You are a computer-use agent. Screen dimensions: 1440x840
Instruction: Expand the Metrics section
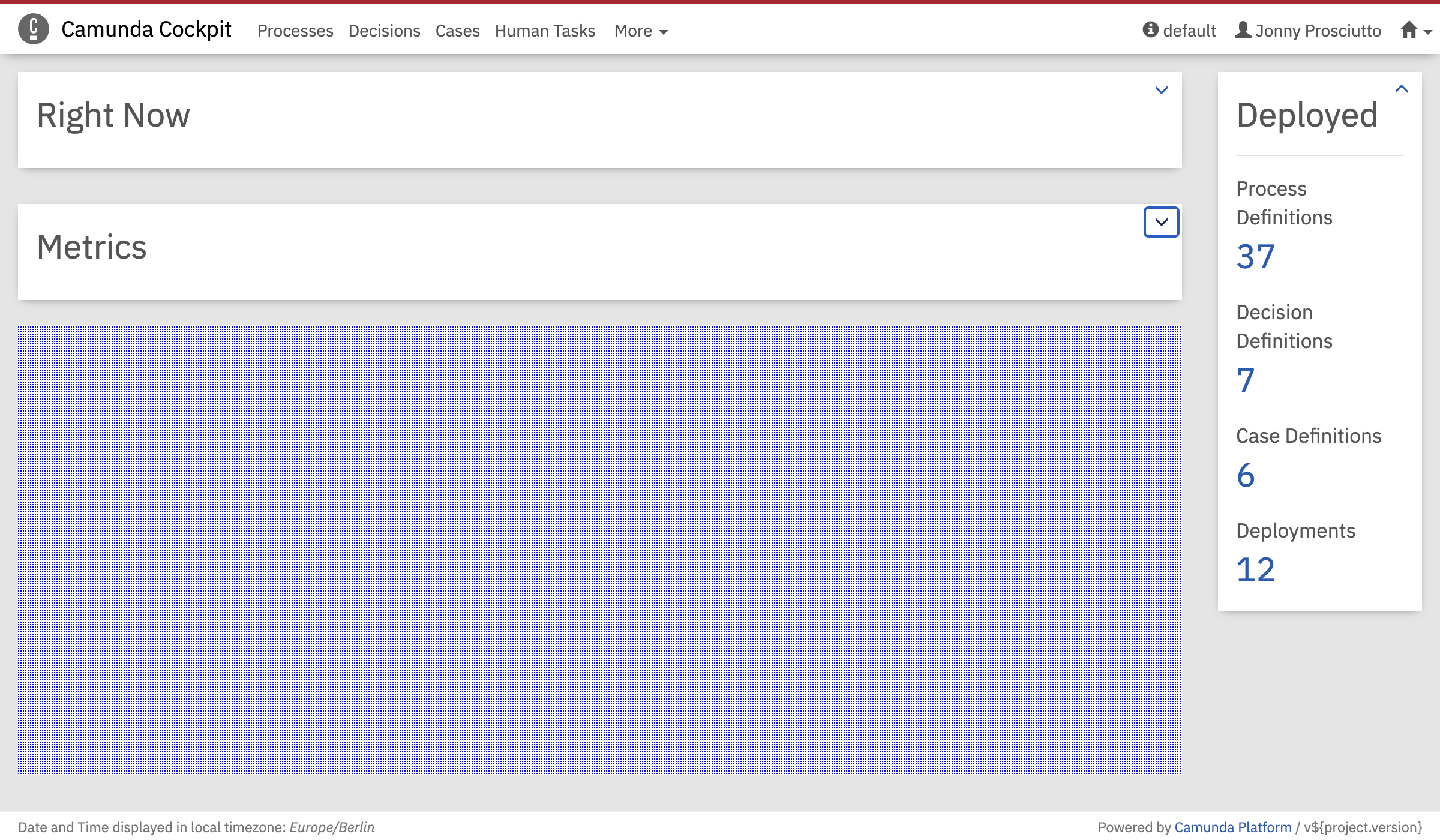pyautogui.click(x=1162, y=222)
